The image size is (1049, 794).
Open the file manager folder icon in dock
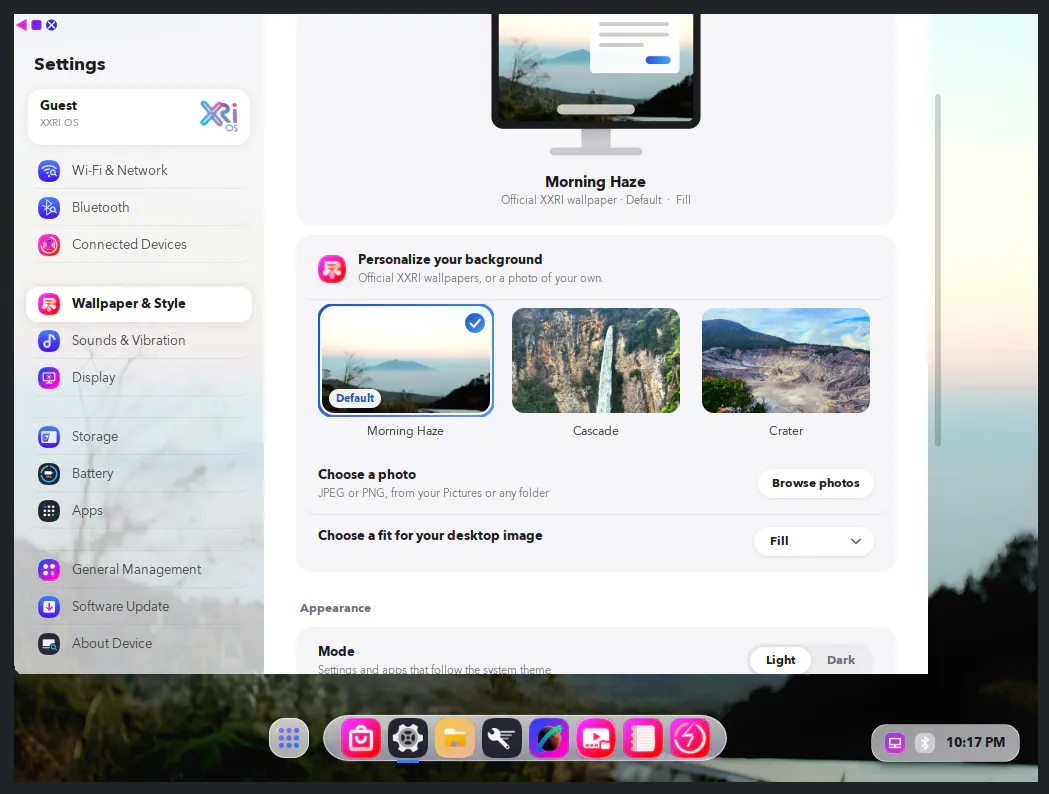pos(455,738)
